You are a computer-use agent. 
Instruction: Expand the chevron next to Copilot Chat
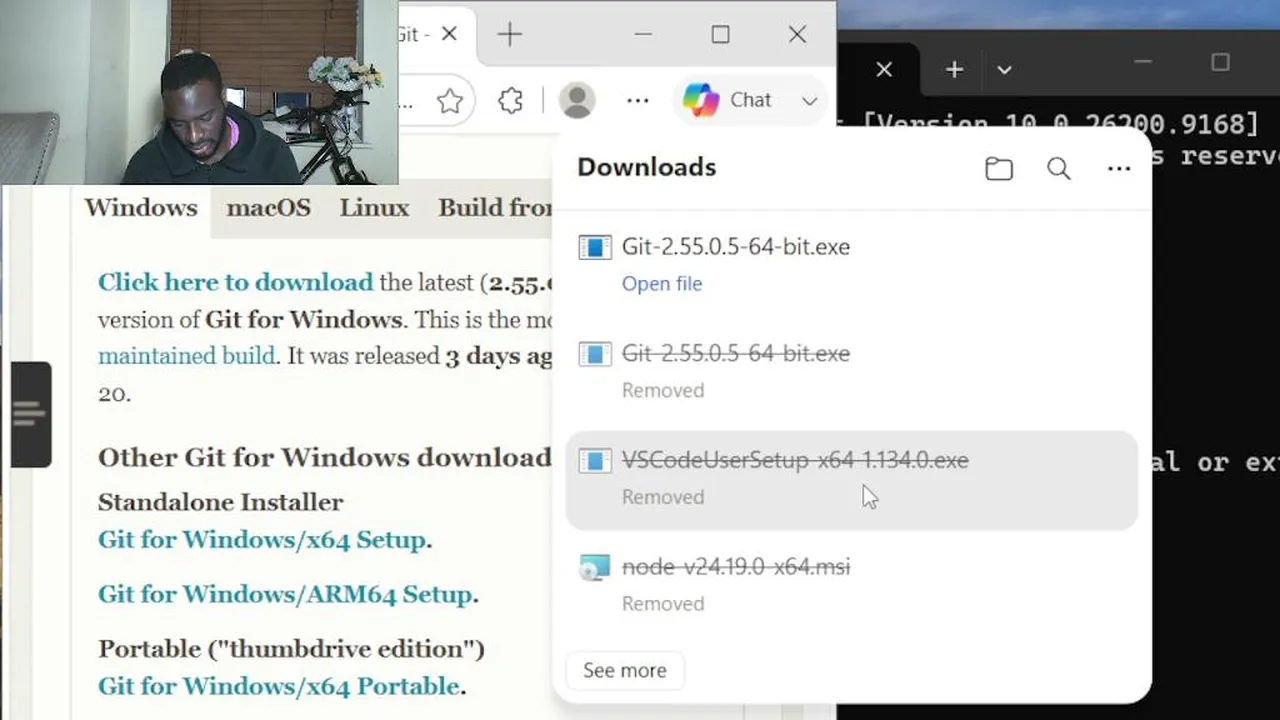point(809,101)
